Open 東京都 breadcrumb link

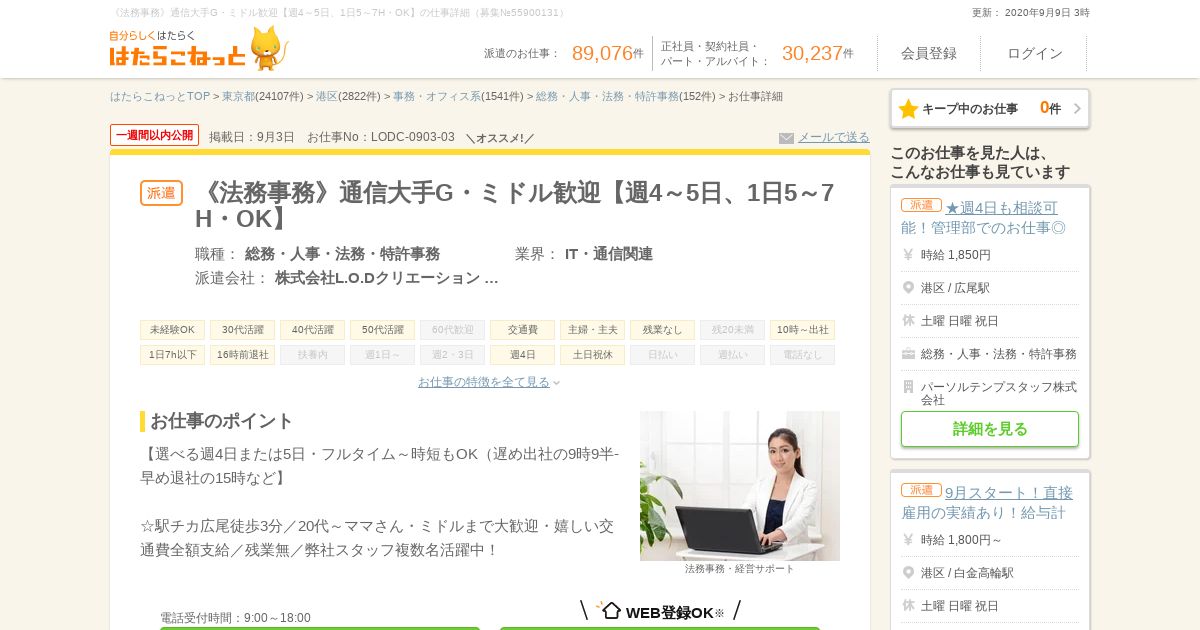tap(238, 96)
